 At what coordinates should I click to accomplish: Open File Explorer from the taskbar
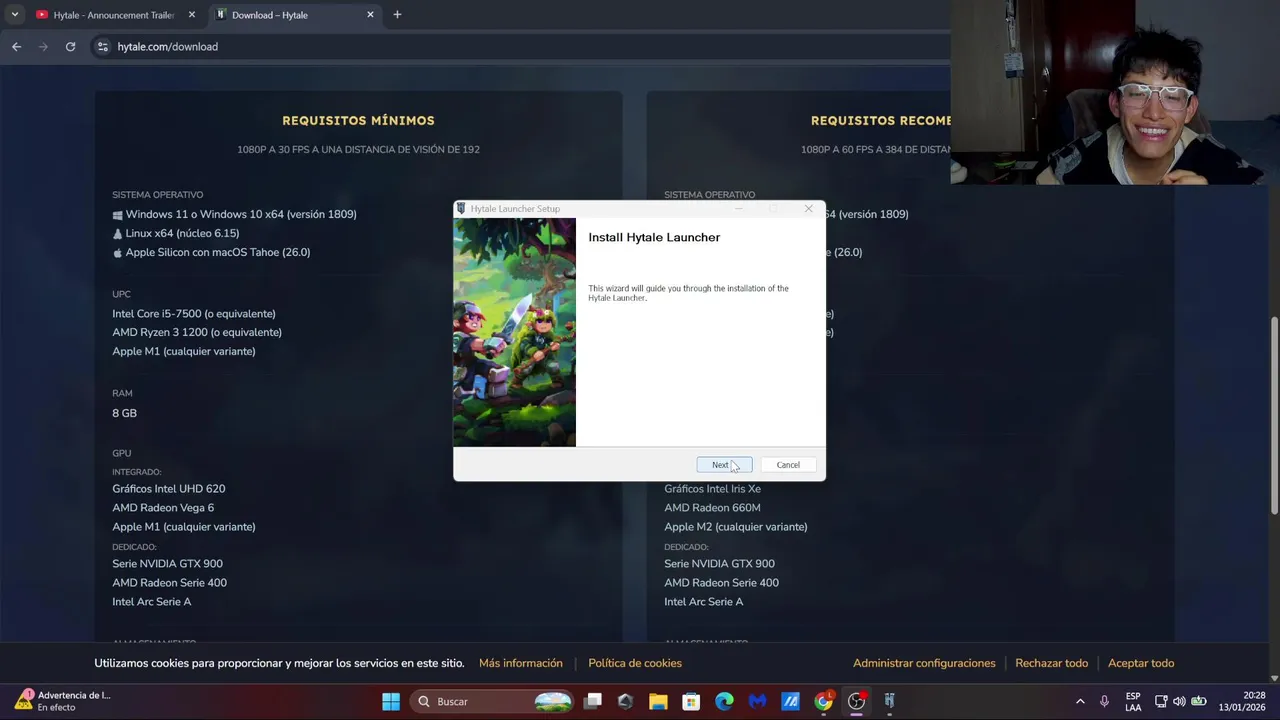pyautogui.click(x=658, y=701)
